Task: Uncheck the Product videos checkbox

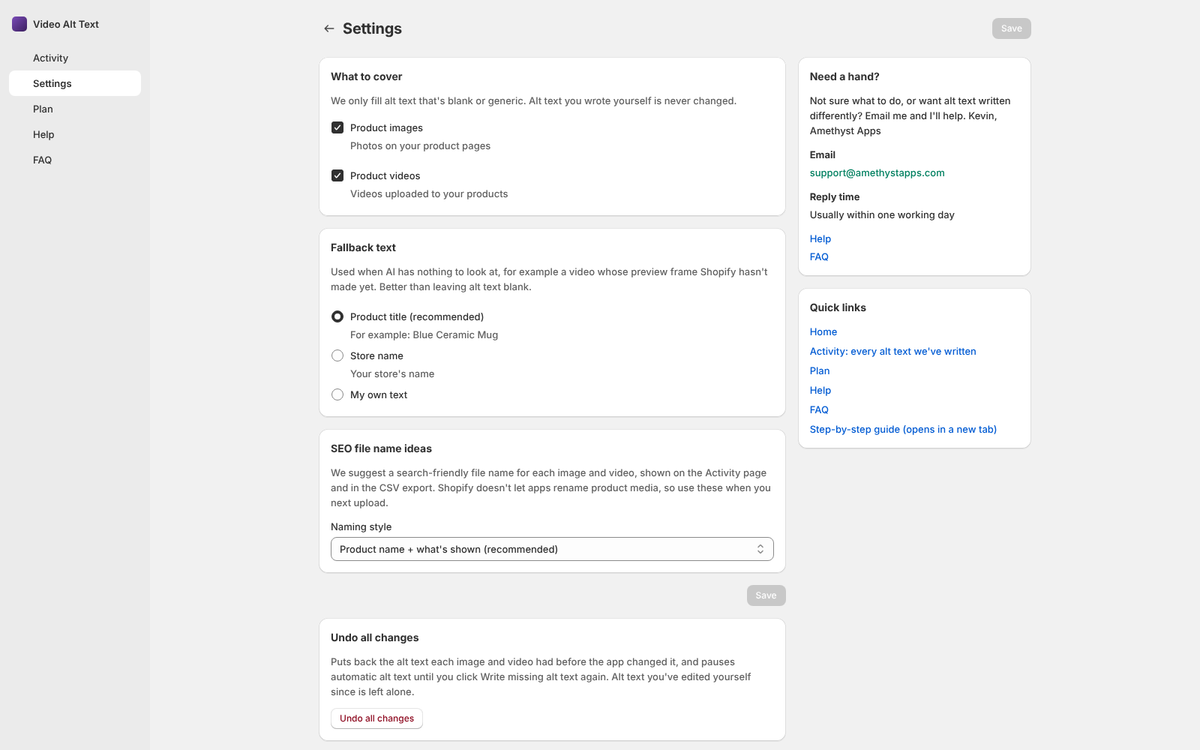Action: tap(337, 176)
